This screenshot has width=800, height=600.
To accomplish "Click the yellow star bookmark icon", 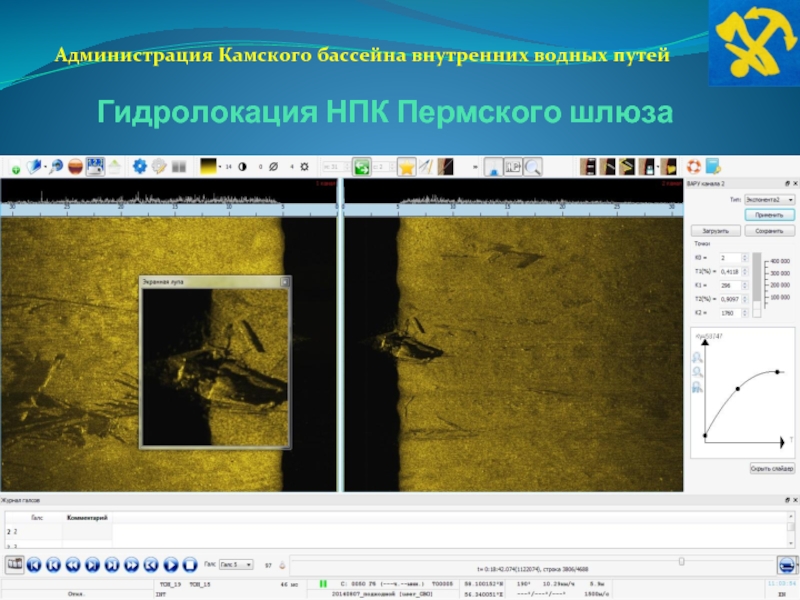I will (x=407, y=167).
